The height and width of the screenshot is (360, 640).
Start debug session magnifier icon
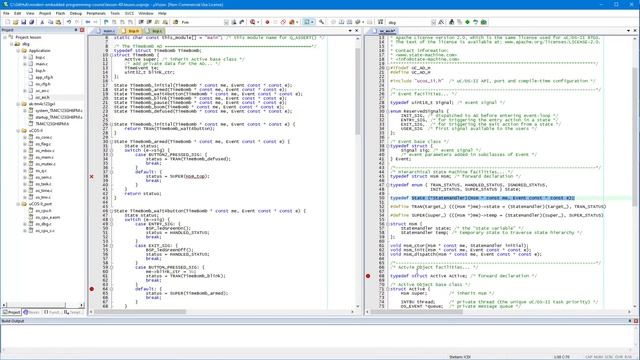(x=253, y=22)
